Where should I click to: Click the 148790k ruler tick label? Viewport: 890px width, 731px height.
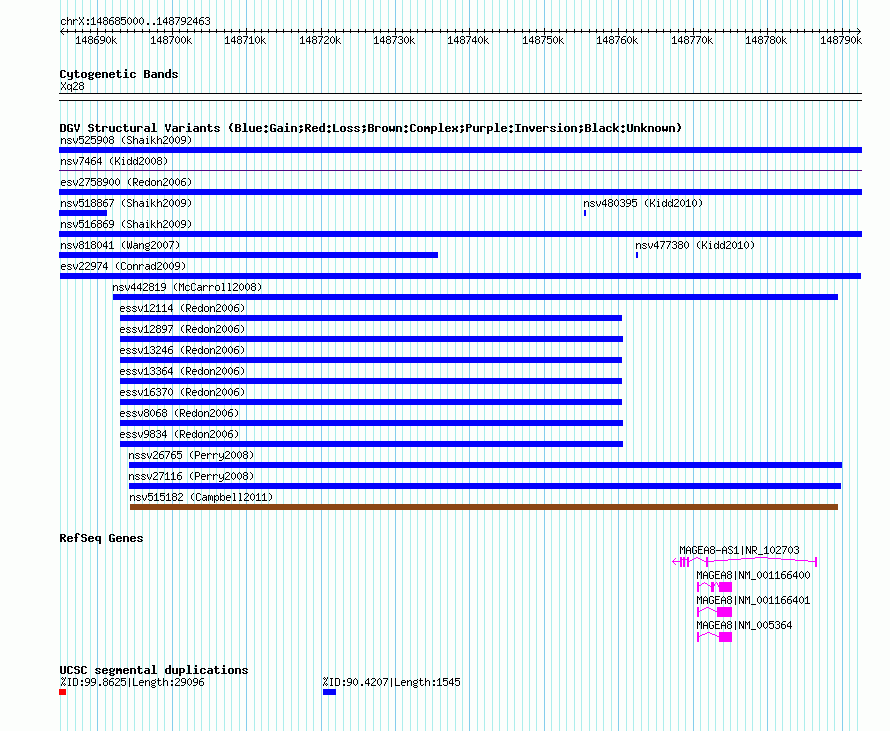841,40
